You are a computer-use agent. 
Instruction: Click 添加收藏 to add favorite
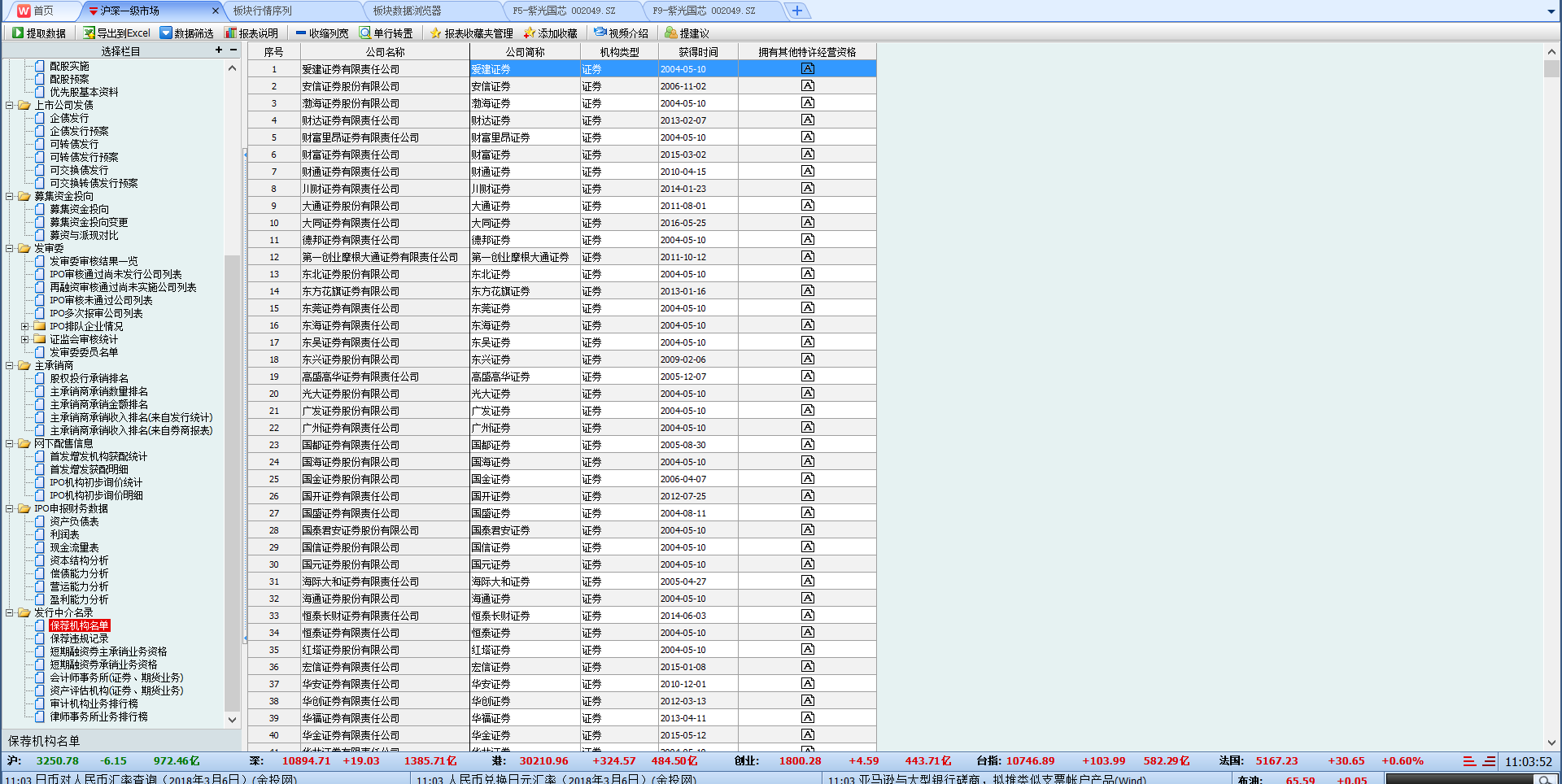coord(550,33)
